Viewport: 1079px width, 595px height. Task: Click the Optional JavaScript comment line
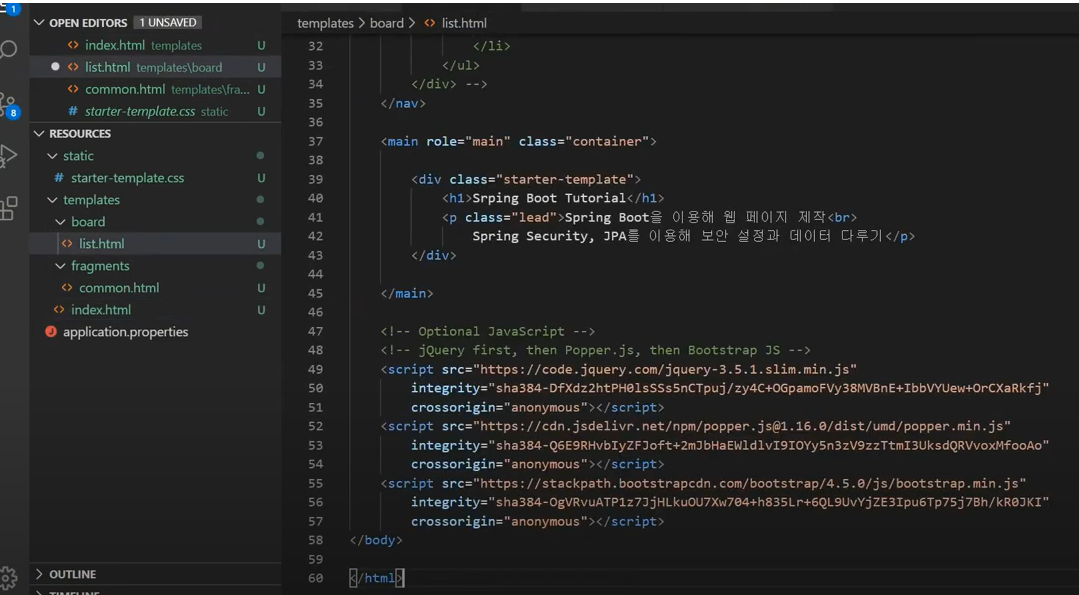pos(487,332)
